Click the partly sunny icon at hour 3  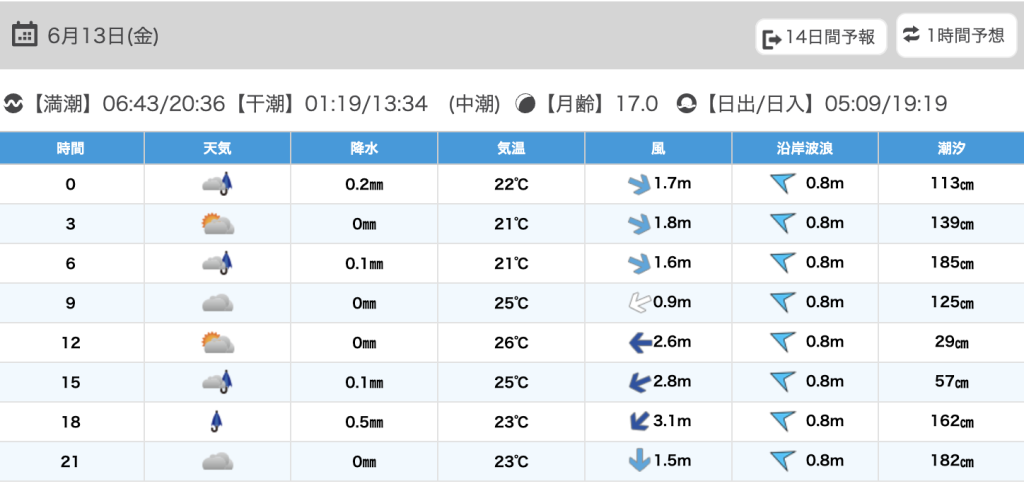coord(217,224)
